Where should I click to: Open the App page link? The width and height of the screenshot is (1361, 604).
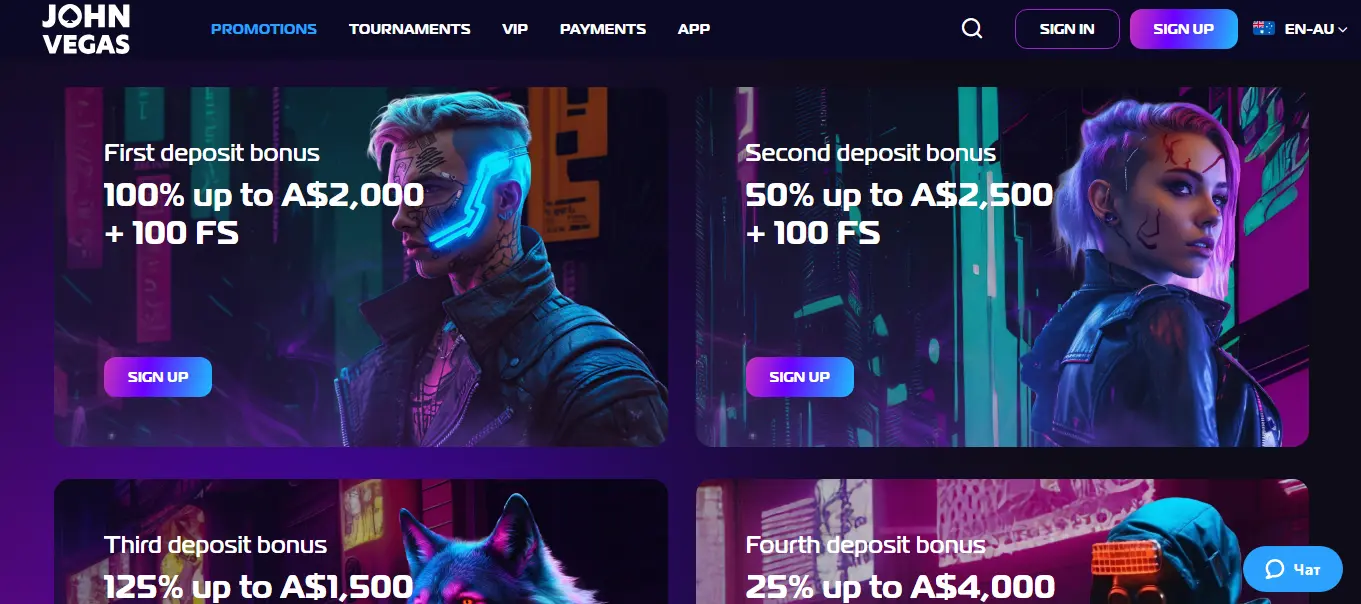tap(694, 29)
